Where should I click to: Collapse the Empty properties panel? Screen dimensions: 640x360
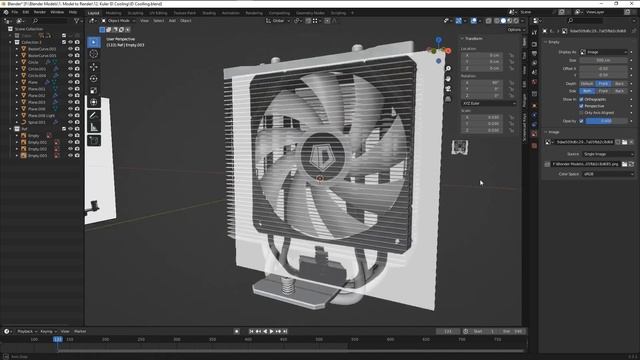(x=546, y=42)
